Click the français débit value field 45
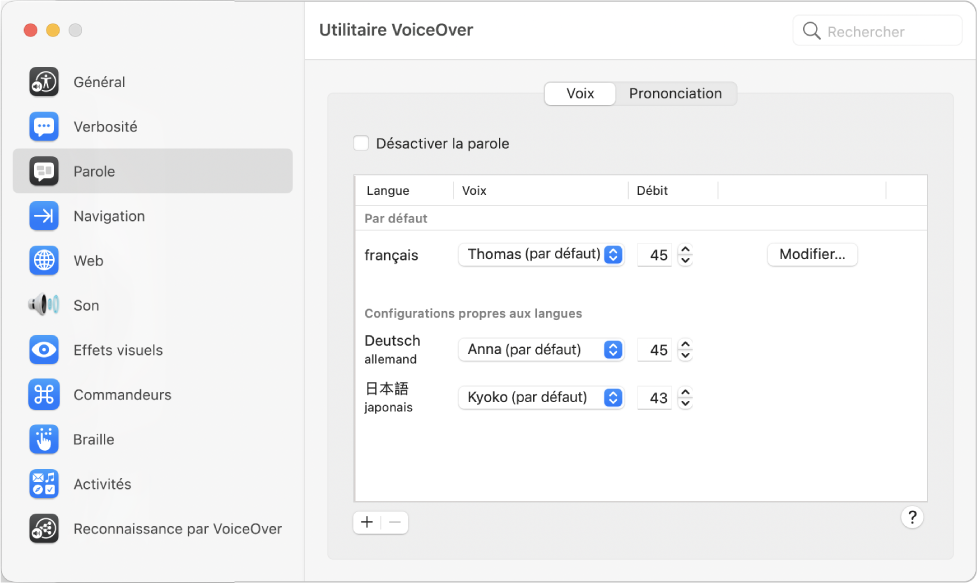979x583 pixels. [x=654, y=255]
